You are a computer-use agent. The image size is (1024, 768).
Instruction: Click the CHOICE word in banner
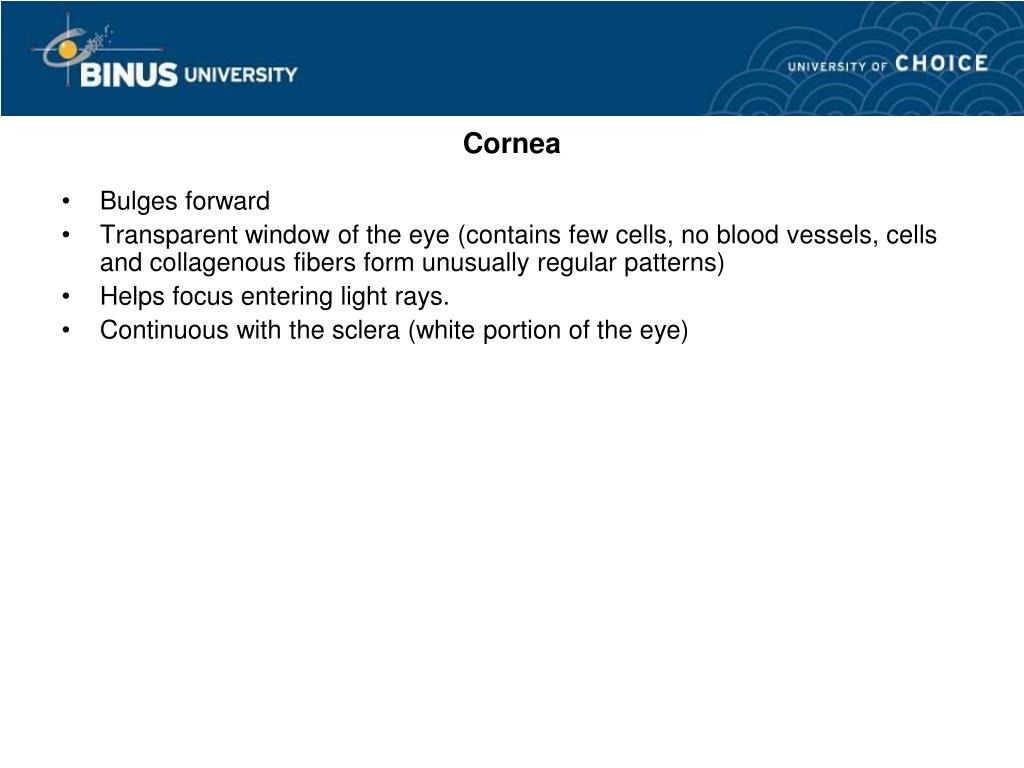941,63
